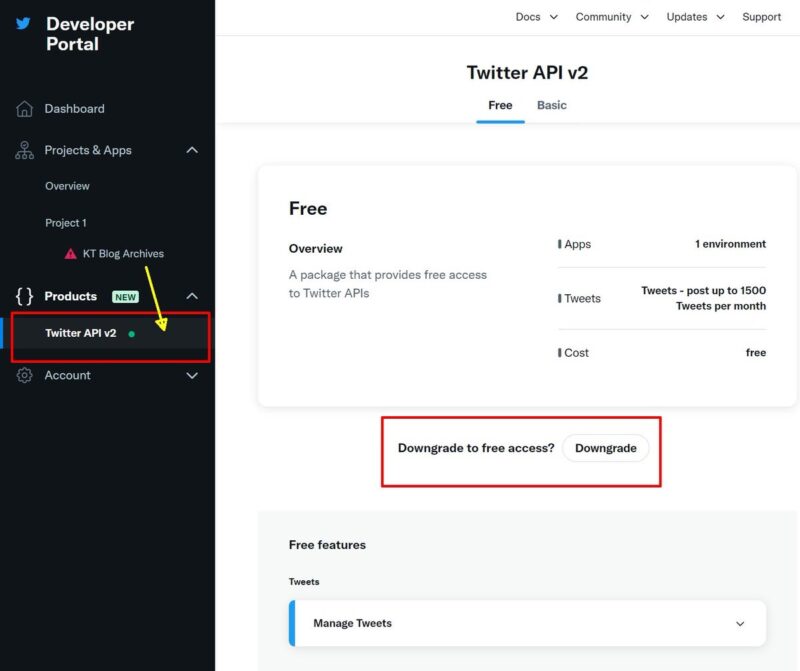Click the NEW badge next to Products
The width and height of the screenshot is (800, 671).
tap(128, 296)
